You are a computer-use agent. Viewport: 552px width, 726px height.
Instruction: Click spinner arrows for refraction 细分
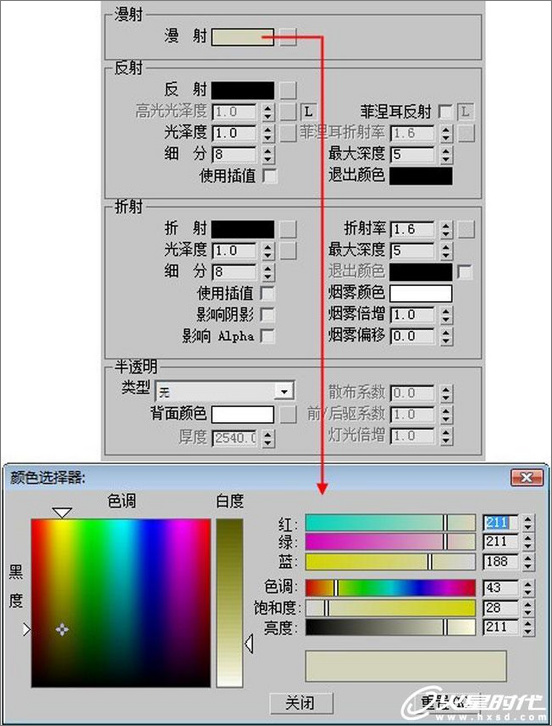coord(268,272)
